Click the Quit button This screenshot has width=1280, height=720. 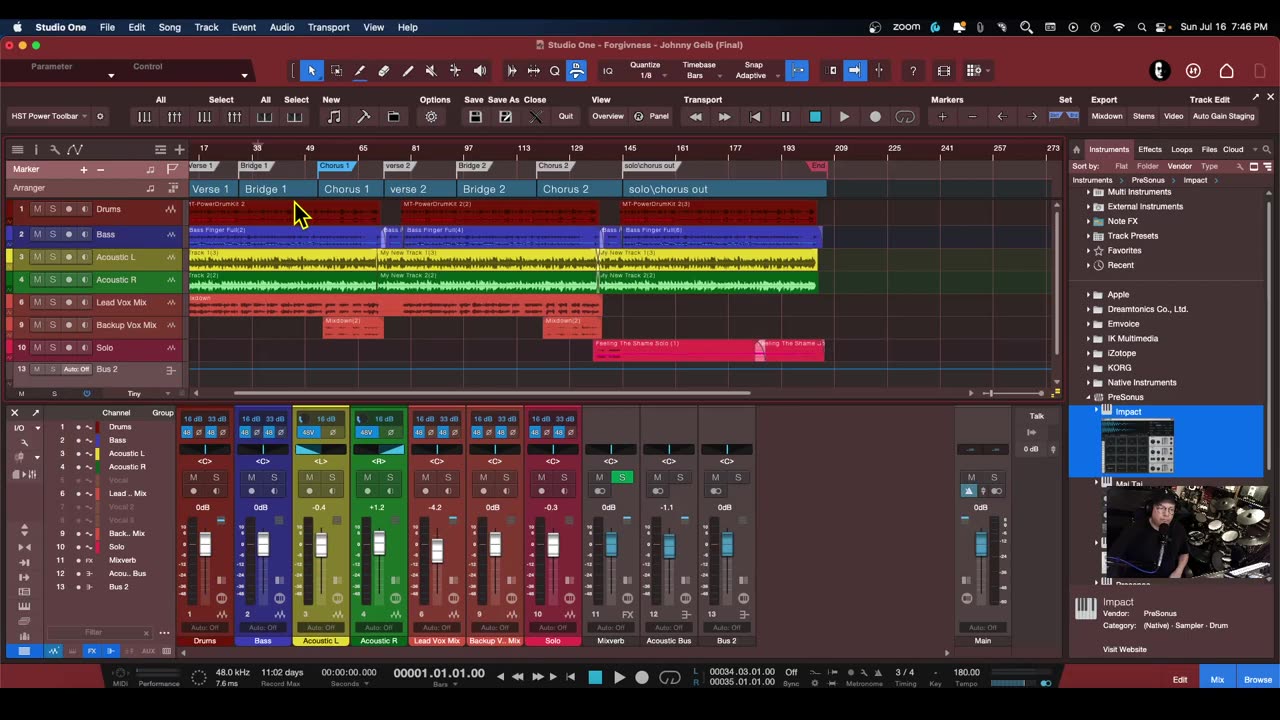coord(566,117)
